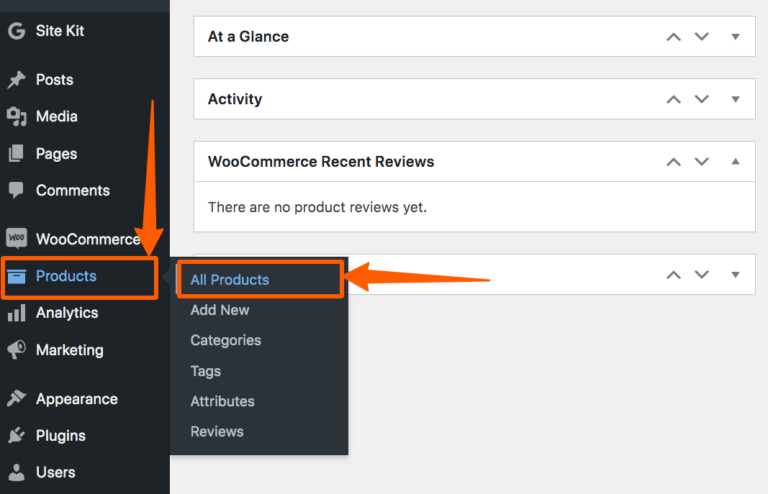This screenshot has width=768, height=494.
Task: Select Add New in Products submenu
Action: coord(220,310)
